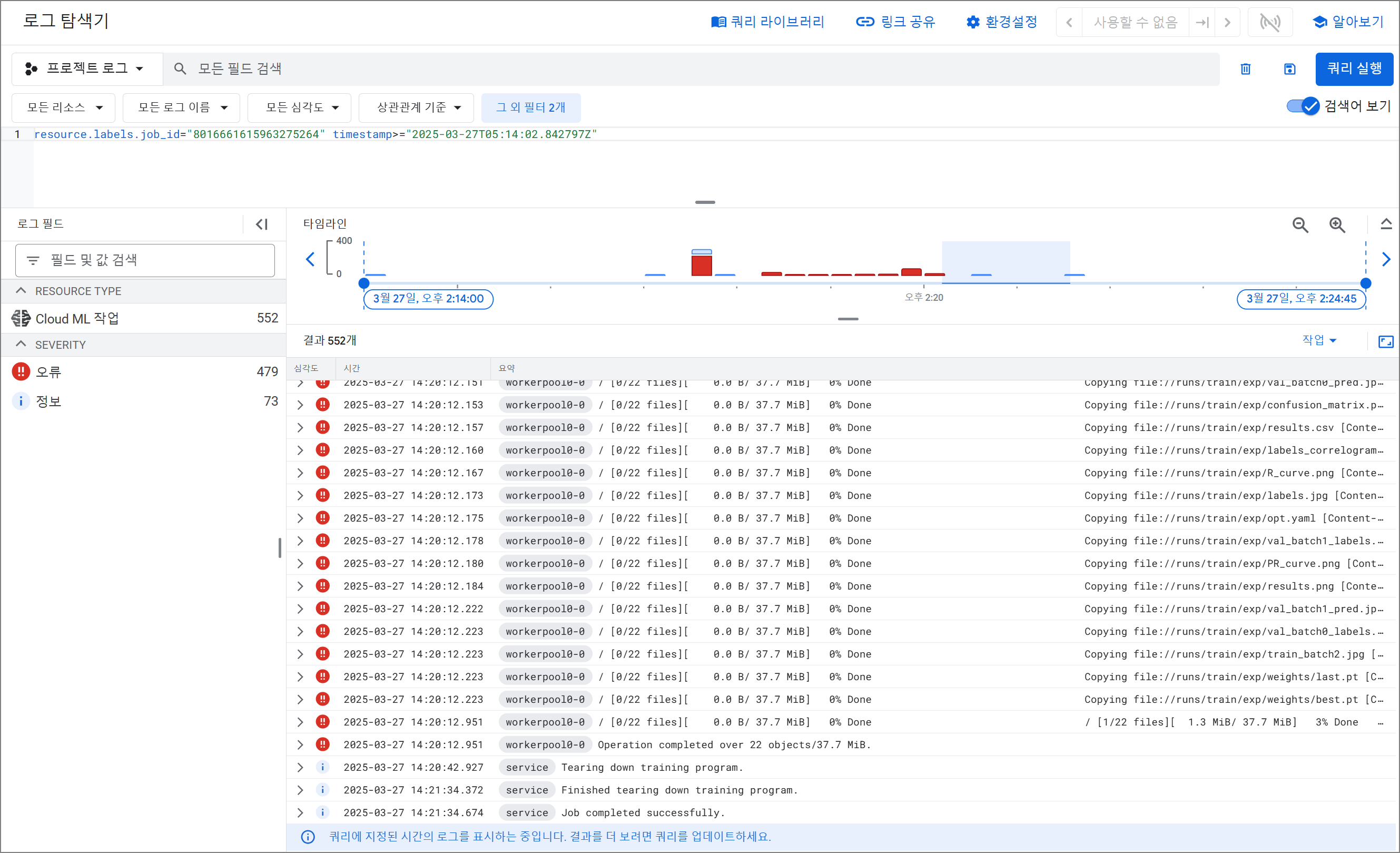Click the 필드 및 값 검색 field

click(145, 260)
